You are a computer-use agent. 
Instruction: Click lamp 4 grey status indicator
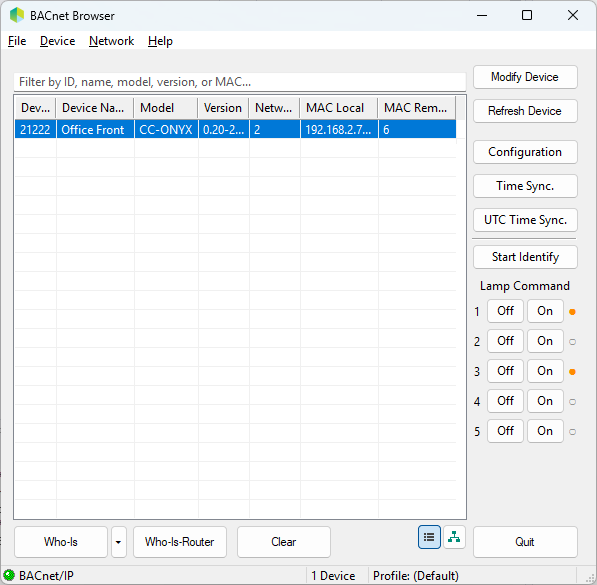point(572,401)
